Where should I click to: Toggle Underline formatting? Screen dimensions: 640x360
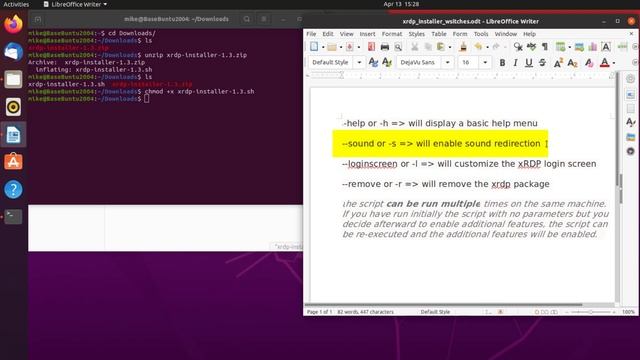coord(529,62)
